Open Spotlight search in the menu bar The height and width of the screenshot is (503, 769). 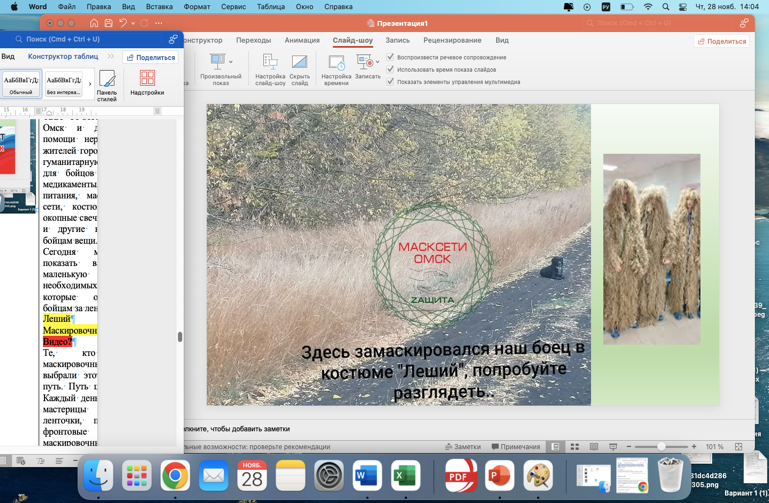[665, 7]
